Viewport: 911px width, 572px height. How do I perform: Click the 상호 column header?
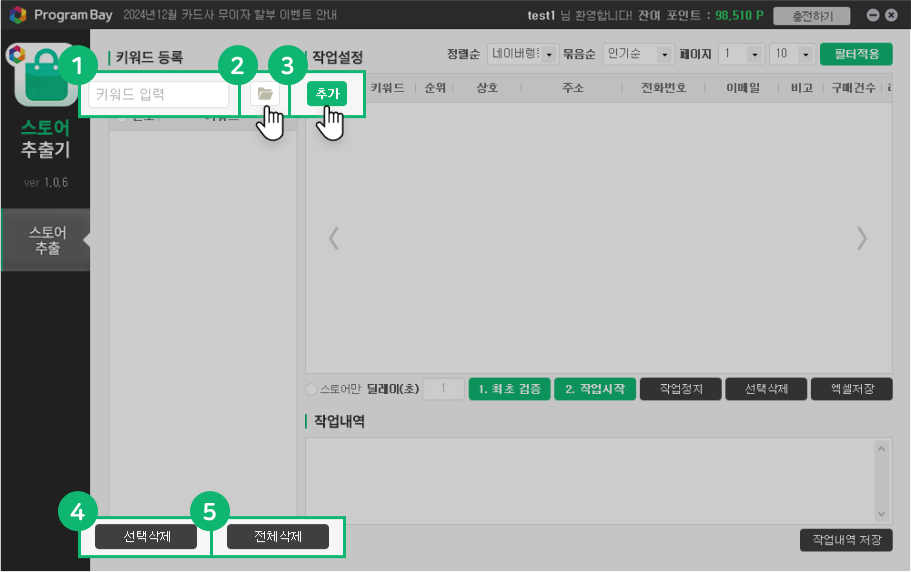coord(487,88)
